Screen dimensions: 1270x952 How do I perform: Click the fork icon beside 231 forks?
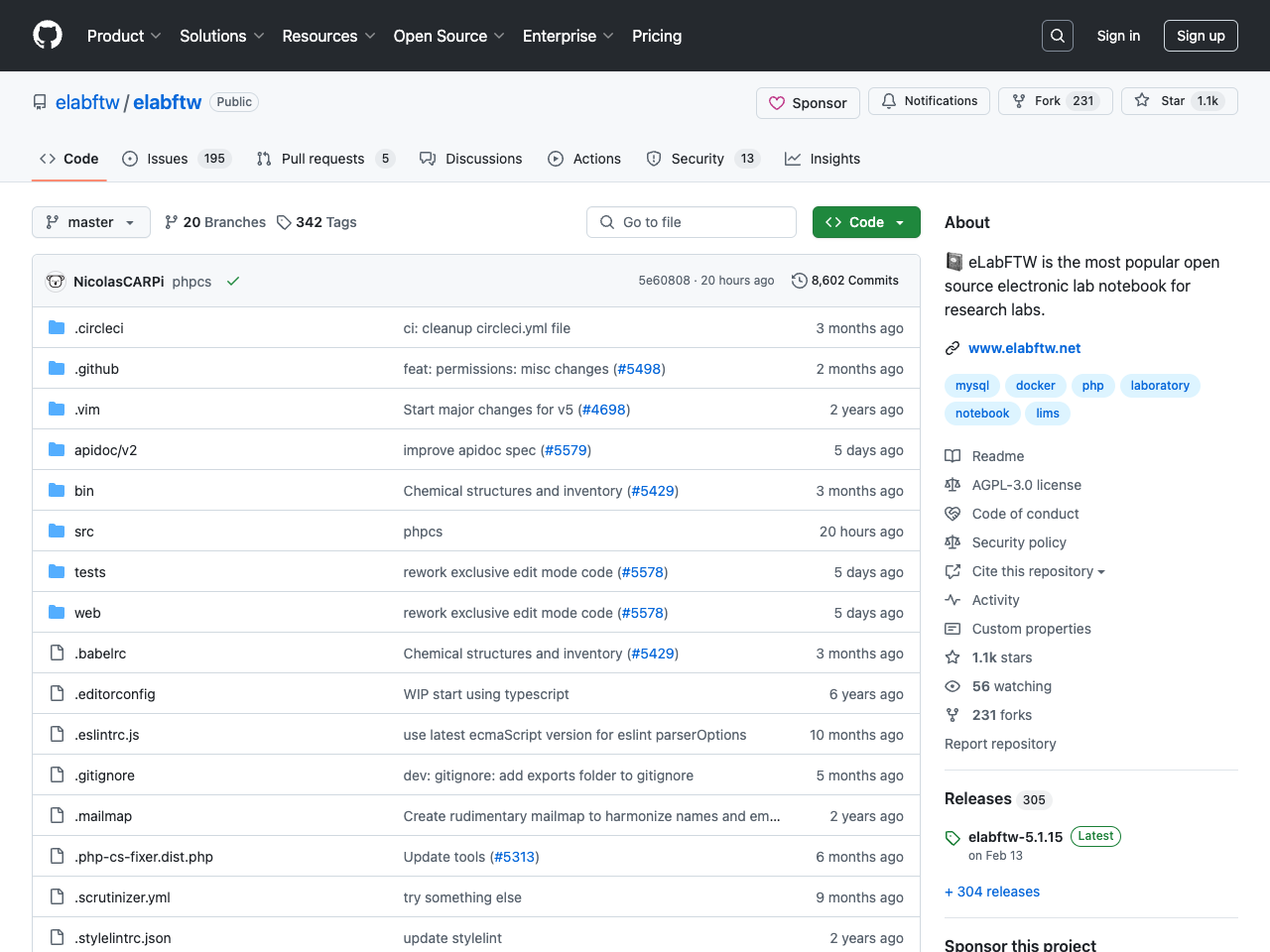click(952, 715)
